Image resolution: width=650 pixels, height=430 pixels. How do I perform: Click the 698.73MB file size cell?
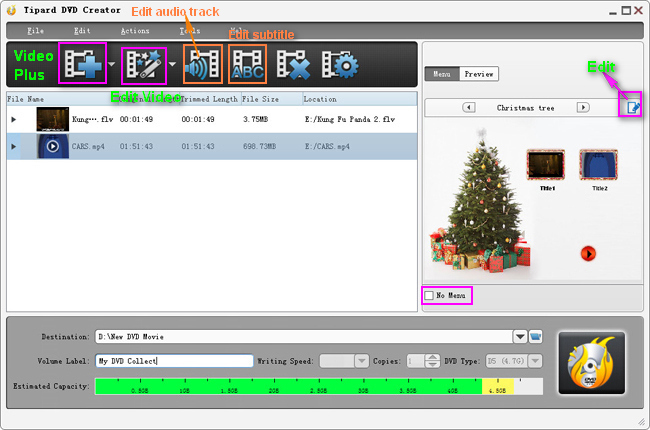click(260, 146)
